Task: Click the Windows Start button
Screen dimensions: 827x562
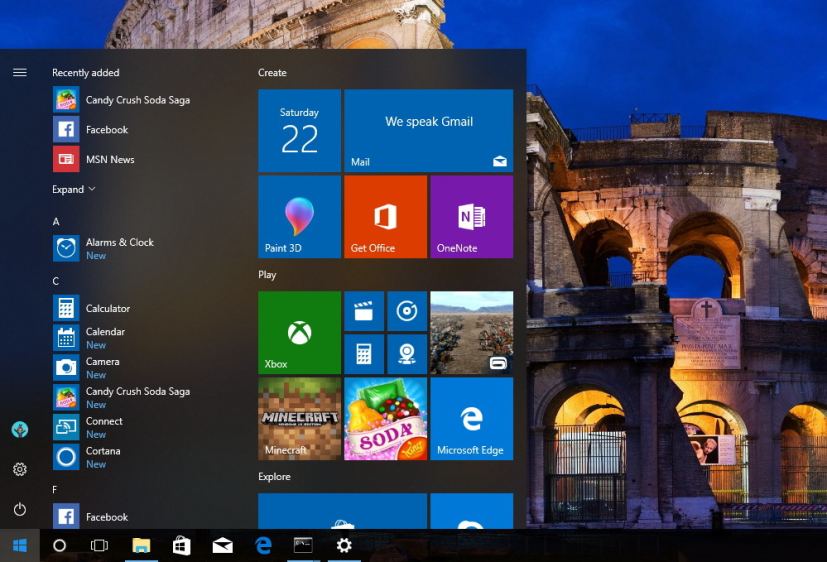Action: [20, 545]
